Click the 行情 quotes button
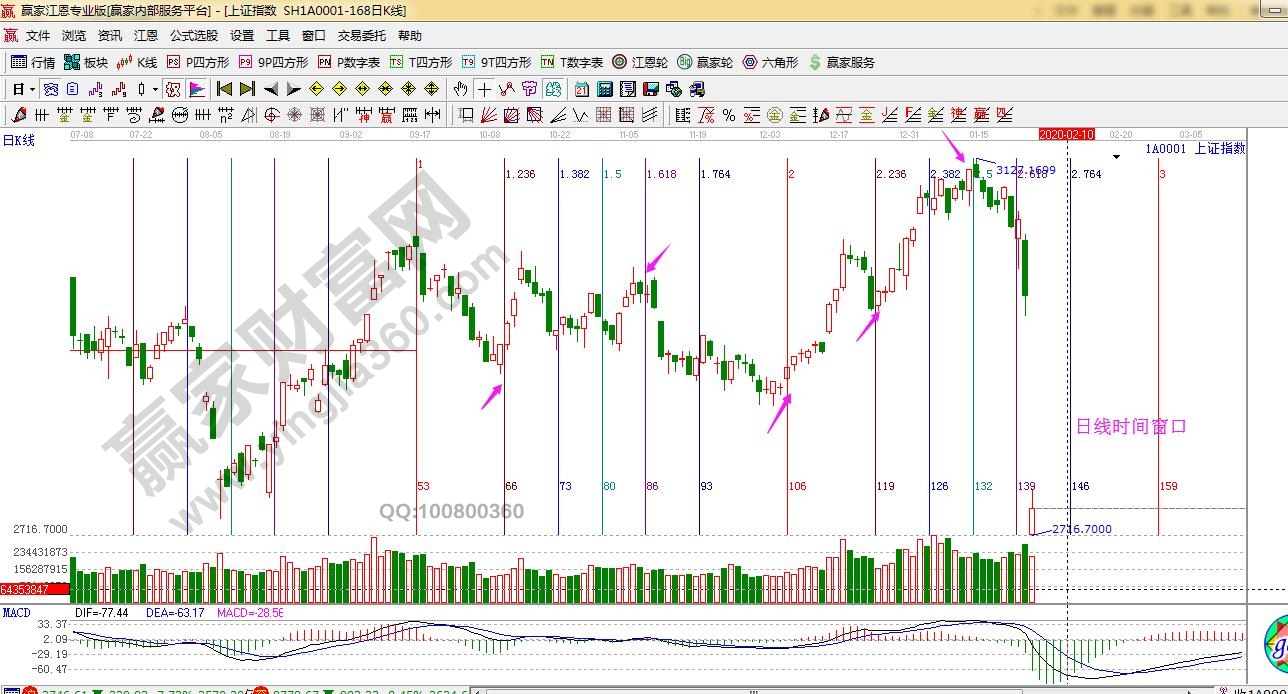This screenshot has width=1288, height=694. point(33,62)
